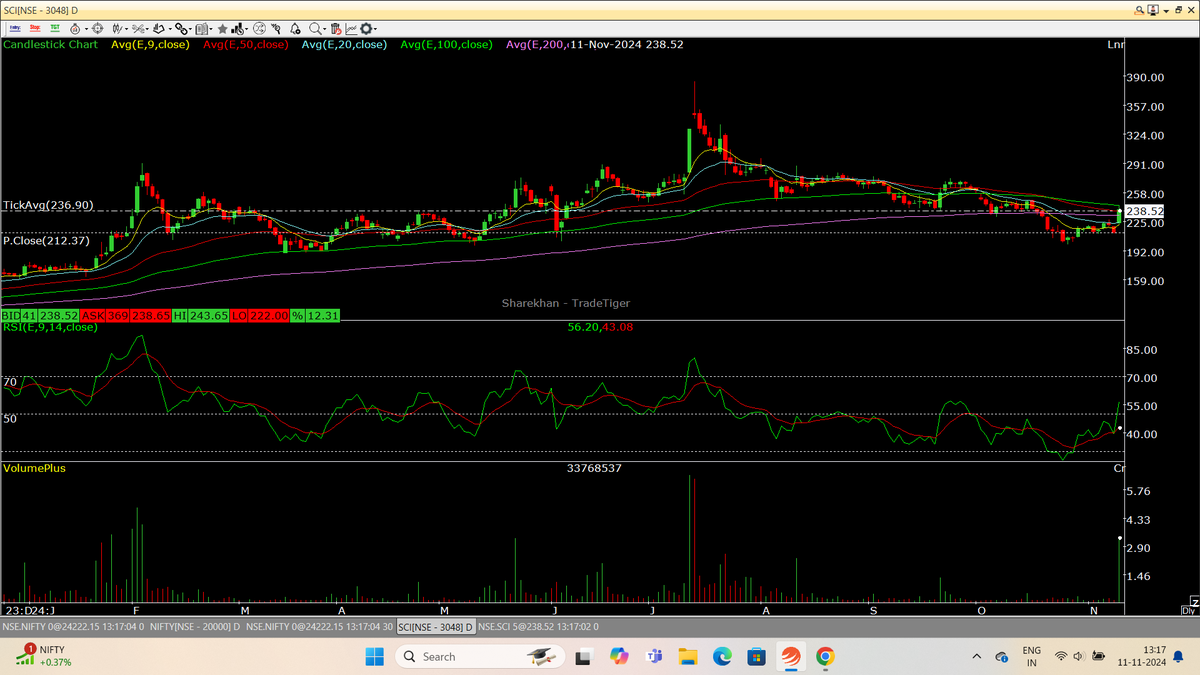Screen dimensions: 1200x675
Task: Click the monitor icon in title bar
Action: [1153, 10]
